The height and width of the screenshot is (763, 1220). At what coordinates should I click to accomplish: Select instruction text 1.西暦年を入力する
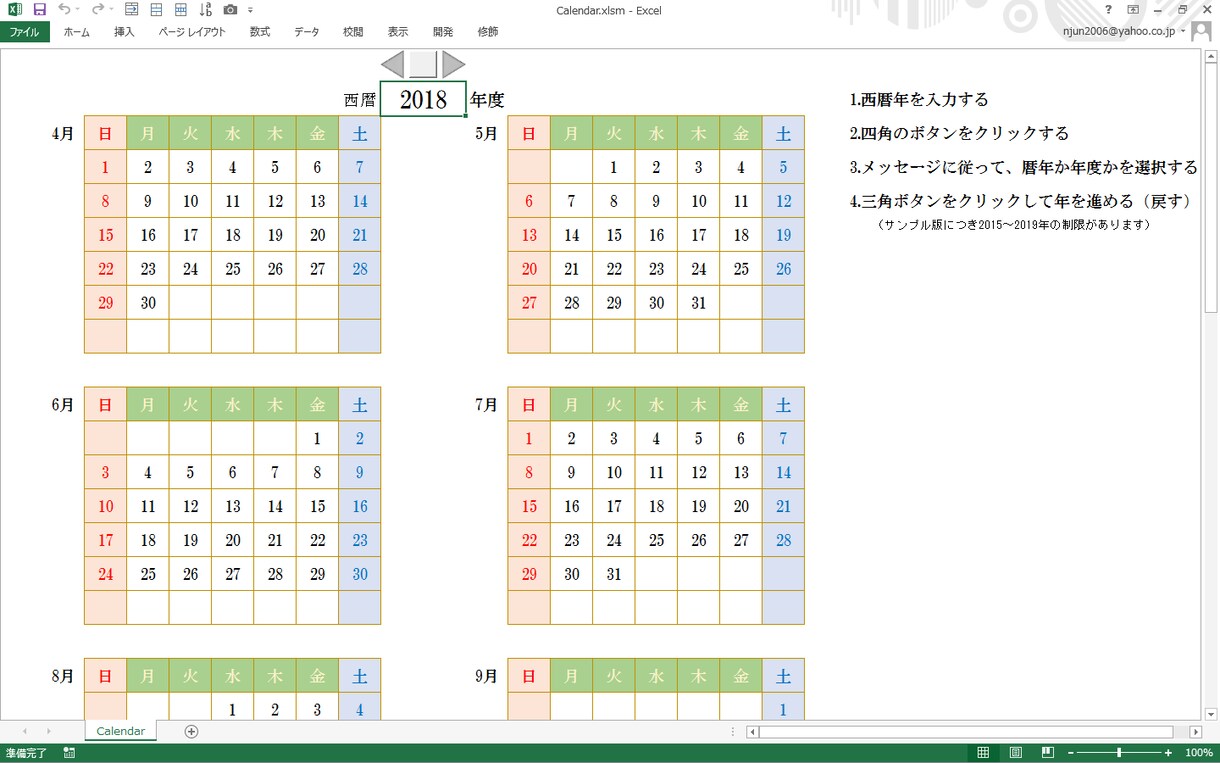click(x=919, y=99)
